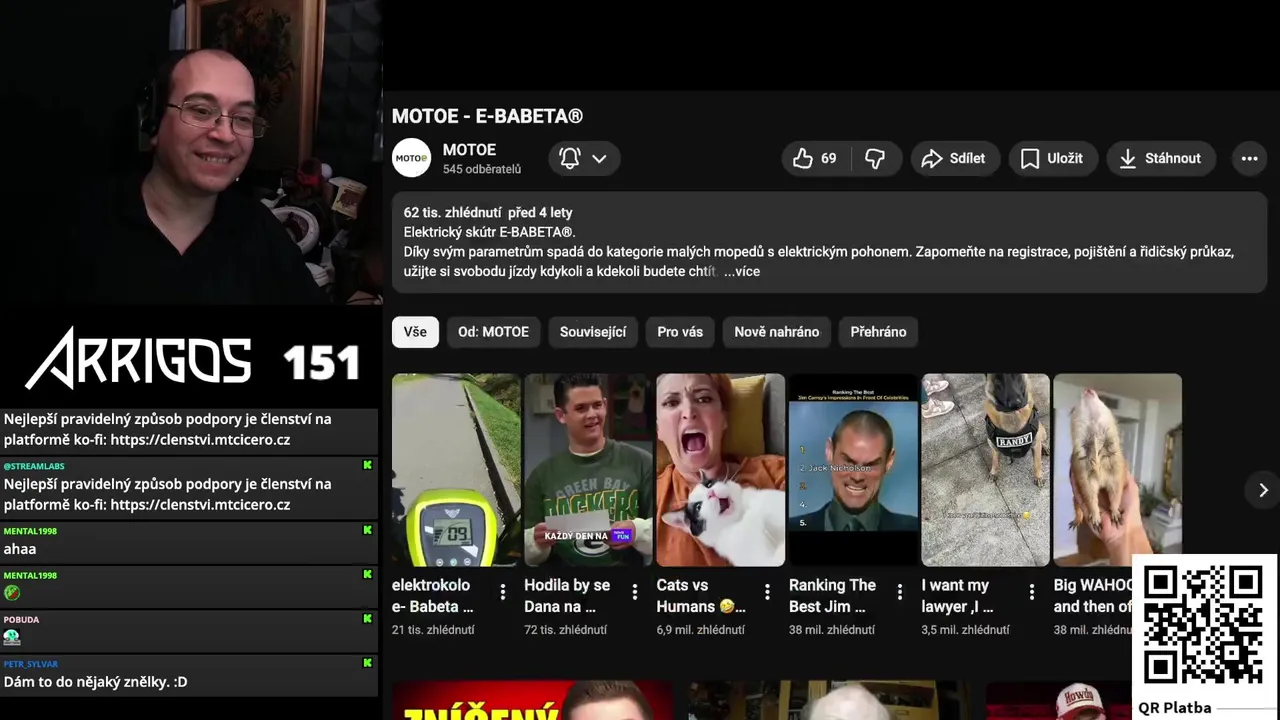
Task: Select the Pro vás filter chip
Action: pyautogui.click(x=680, y=332)
